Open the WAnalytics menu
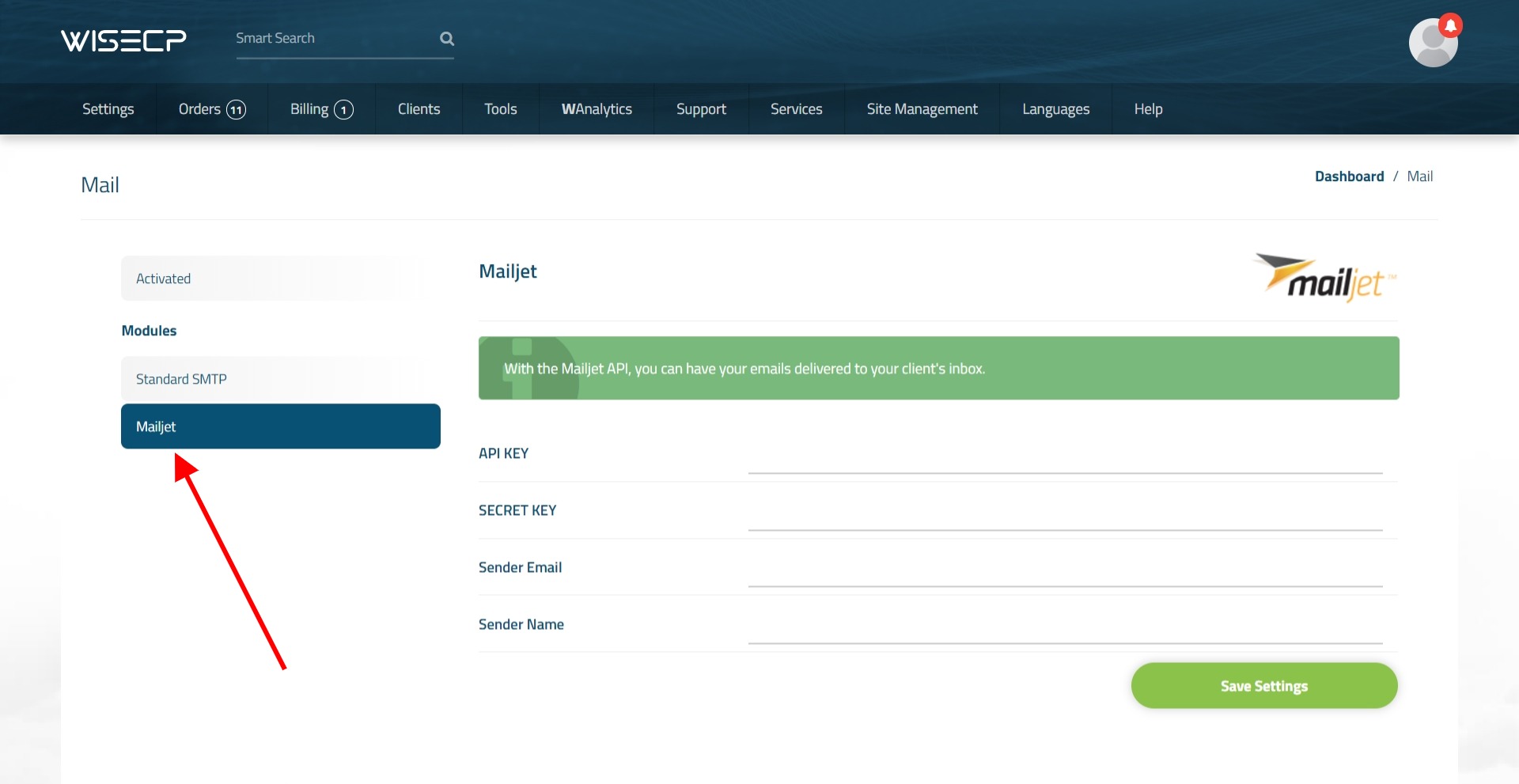Viewport: 1519px width, 784px height. pos(597,109)
